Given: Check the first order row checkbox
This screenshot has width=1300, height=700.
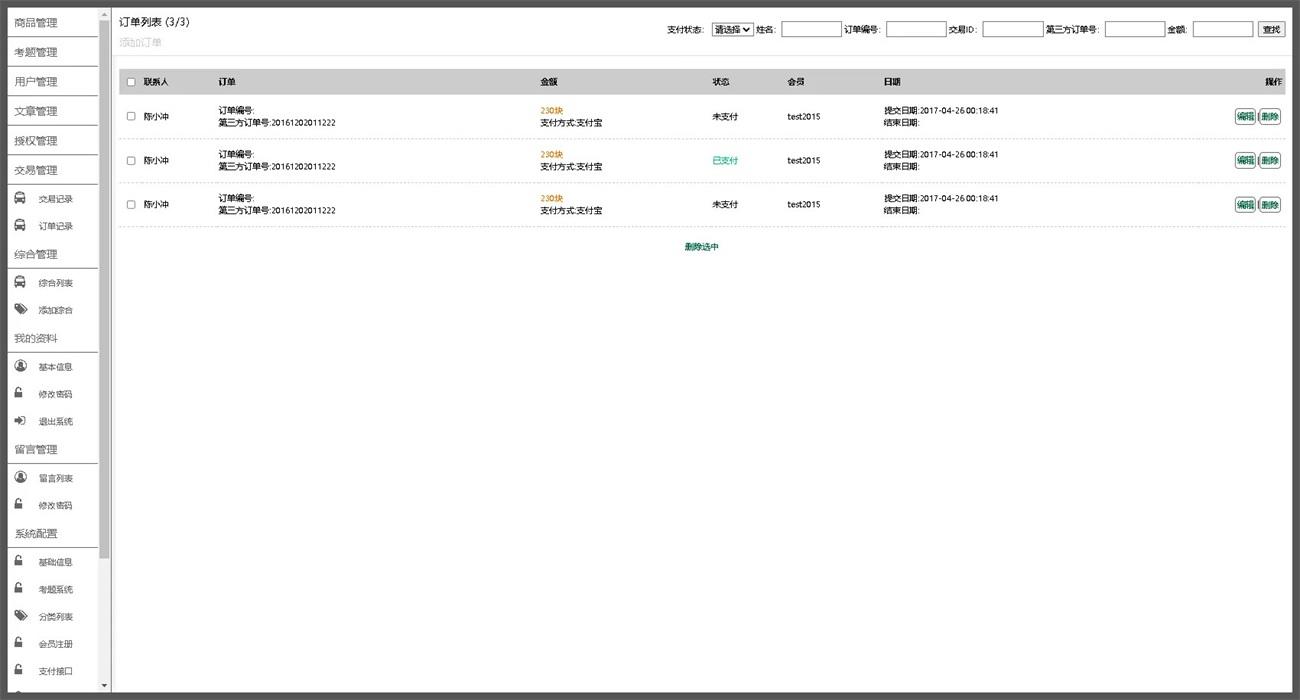Looking at the screenshot, I should (x=131, y=116).
